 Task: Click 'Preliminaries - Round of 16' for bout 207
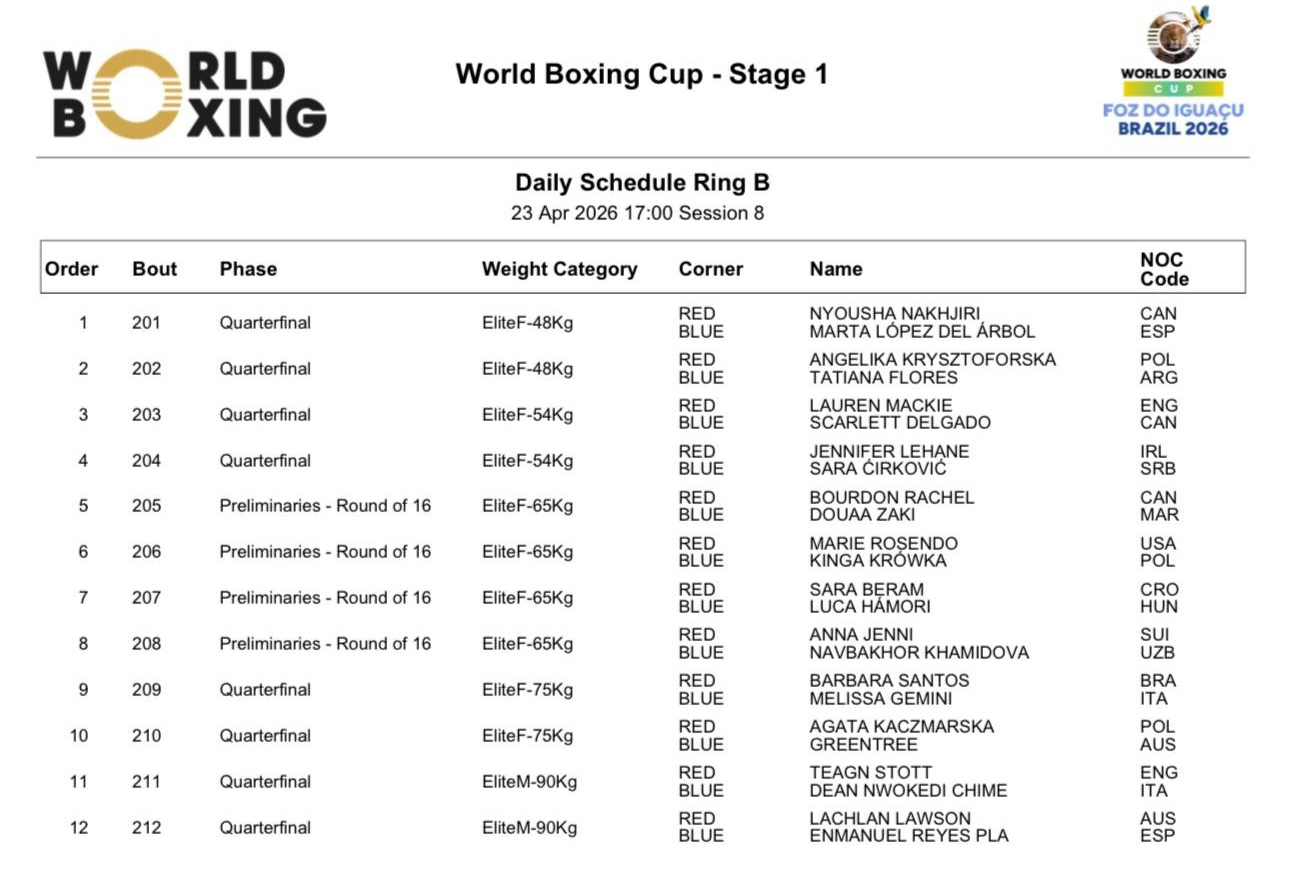point(325,598)
